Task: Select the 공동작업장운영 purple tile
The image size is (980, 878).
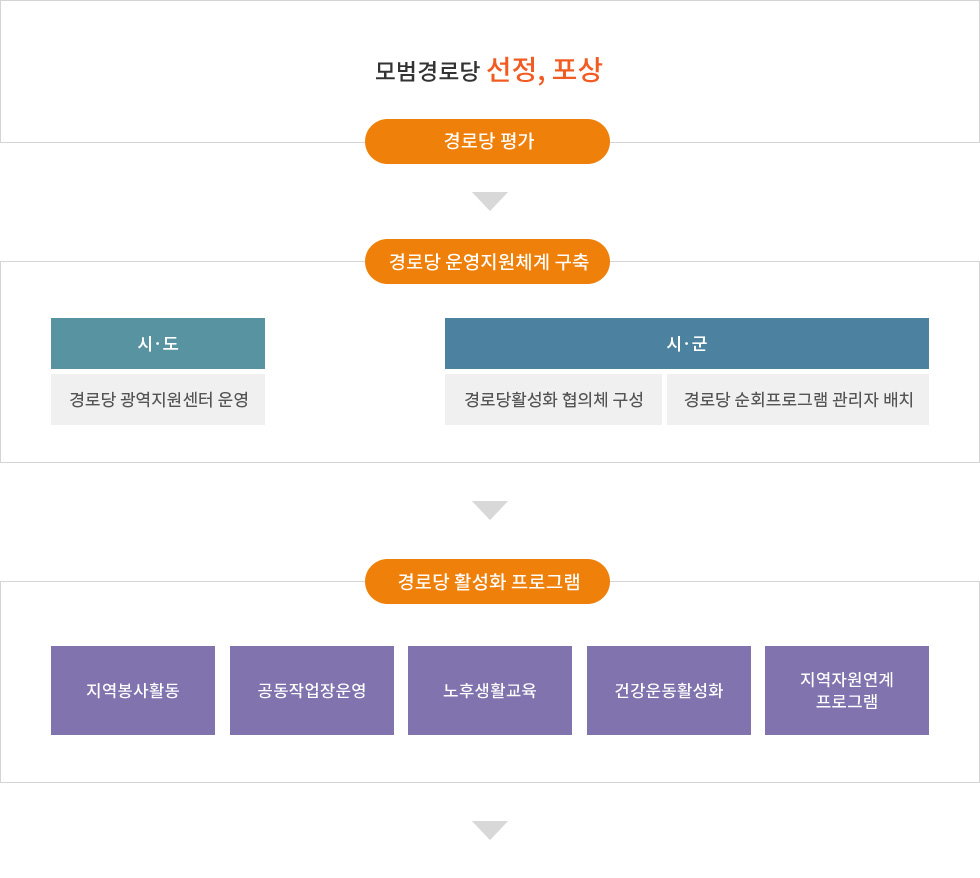Action: click(x=312, y=690)
